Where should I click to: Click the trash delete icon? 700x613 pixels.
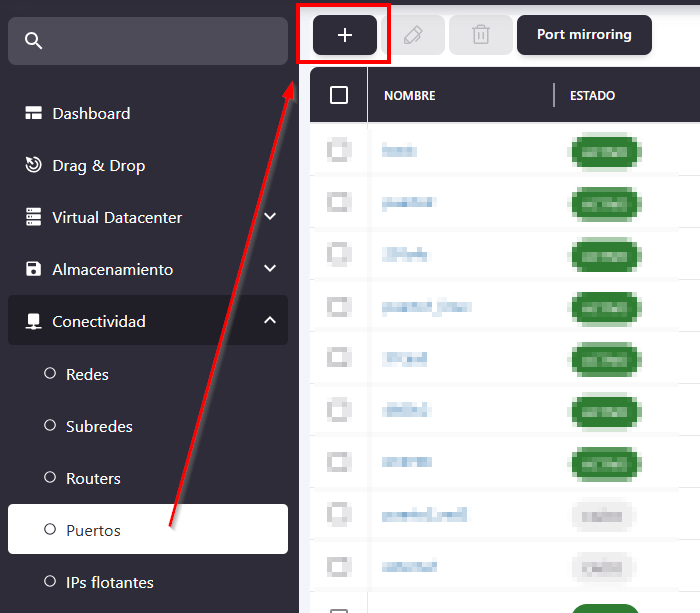pos(481,35)
